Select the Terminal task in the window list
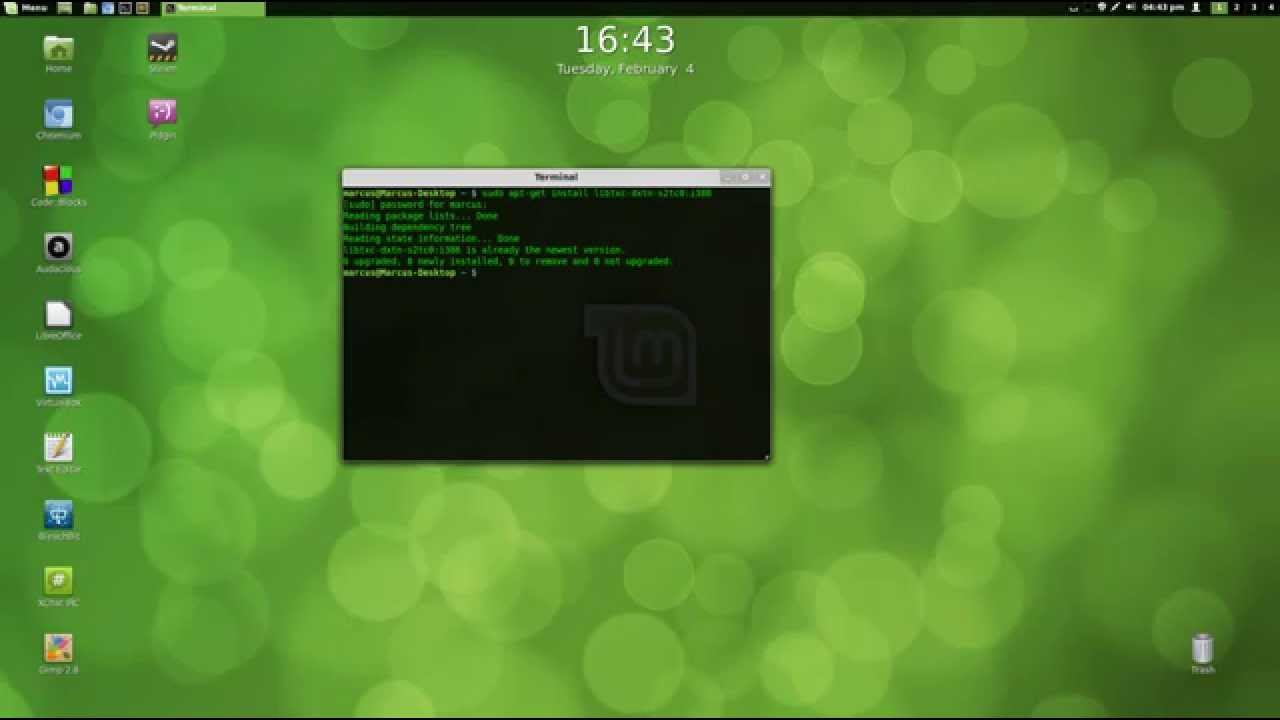The width and height of the screenshot is (1280, 720). point(213,8)
